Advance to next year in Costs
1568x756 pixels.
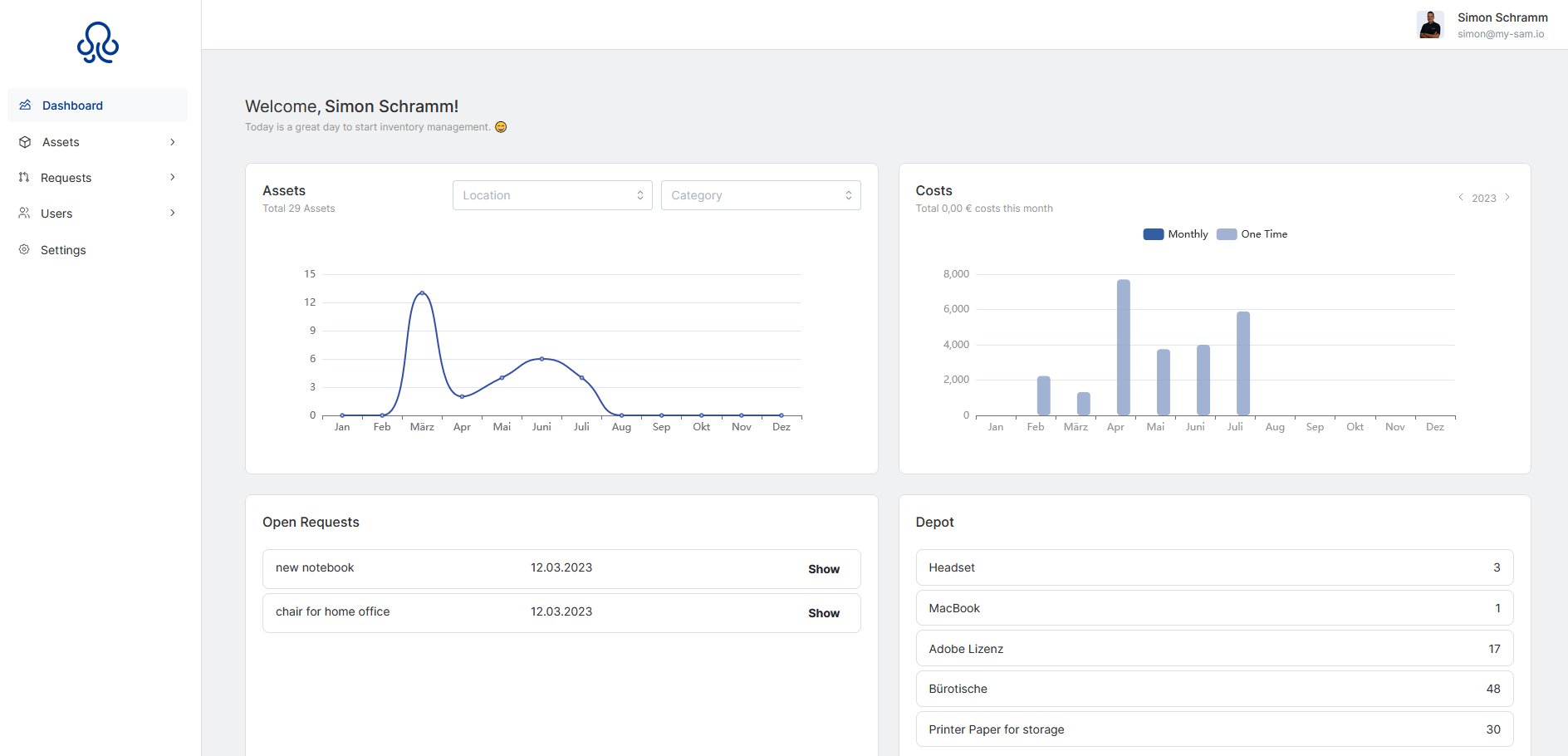tap(1507, 198)
